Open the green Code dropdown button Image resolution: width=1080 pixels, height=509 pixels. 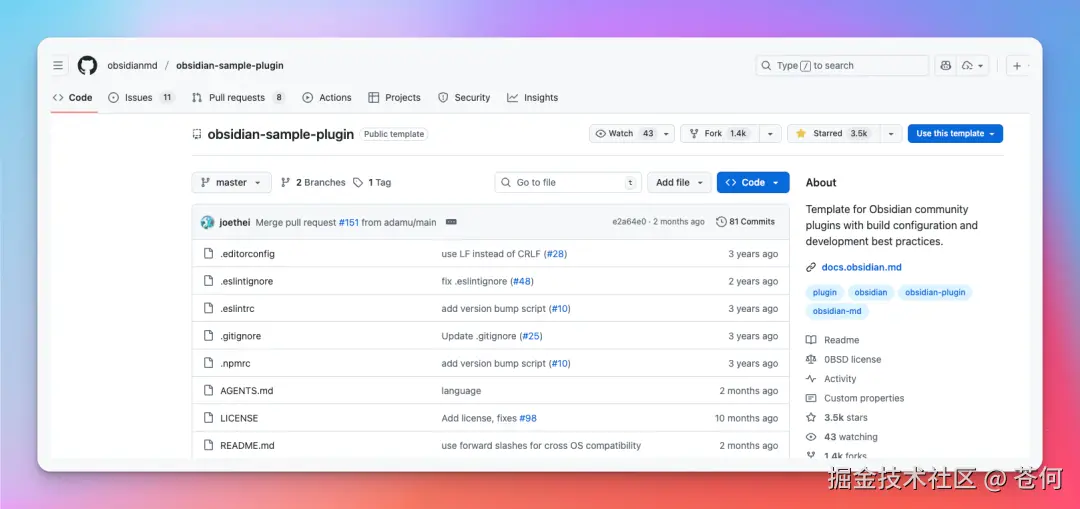point(753,183)
